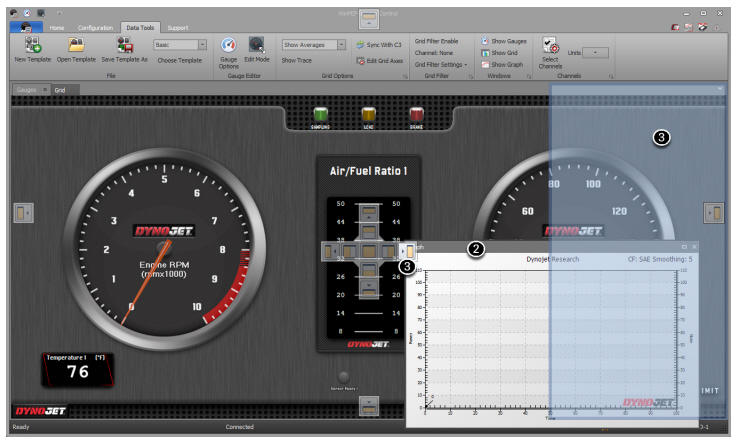737x445 pixels.
Task: Click the Open Template folder icon
Action: tap(76, 44)
